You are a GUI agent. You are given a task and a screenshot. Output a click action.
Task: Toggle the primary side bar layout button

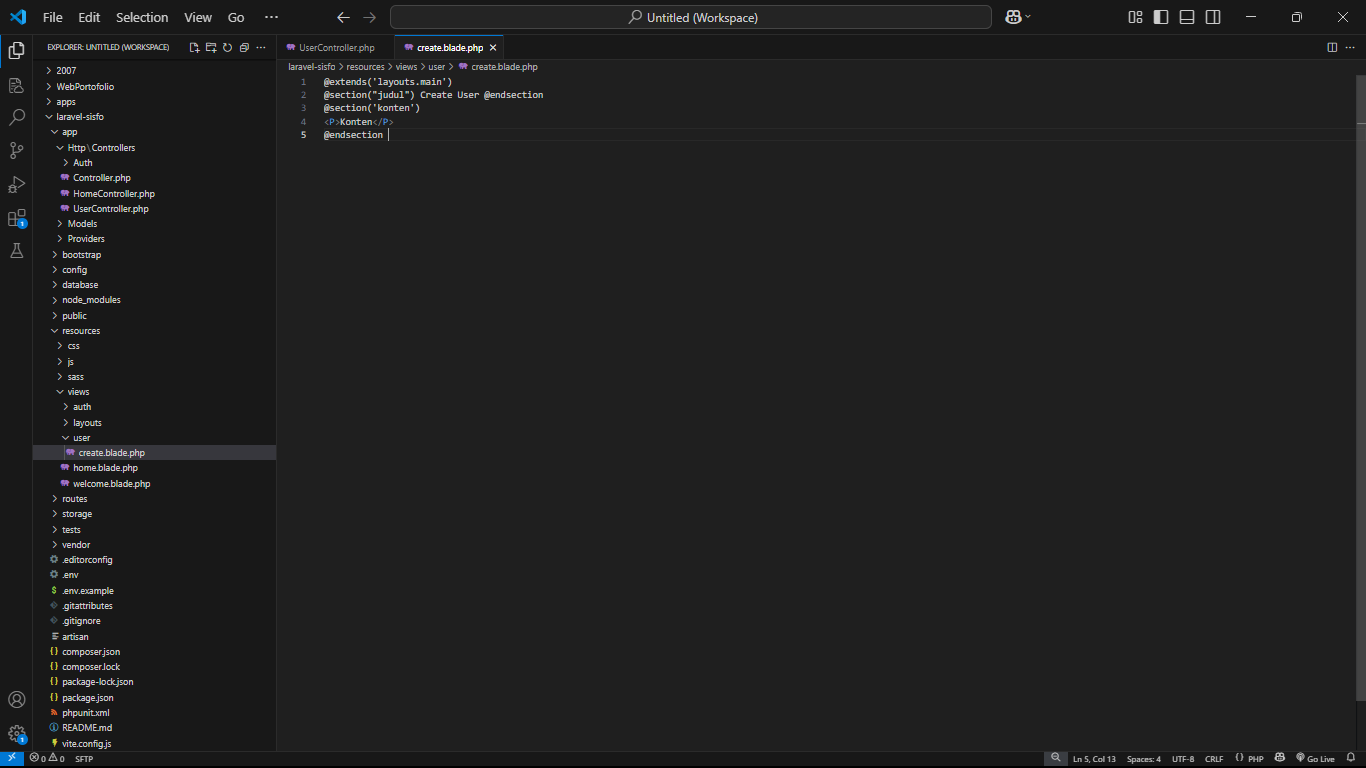(1161, 17)
